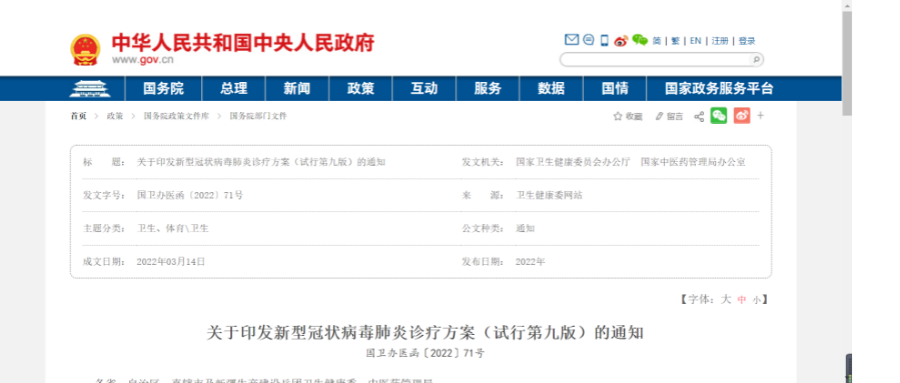The width and height of the screenshot is (900, 383).
Task: Click the 登录 login link
Action: (x=747, y=41)
